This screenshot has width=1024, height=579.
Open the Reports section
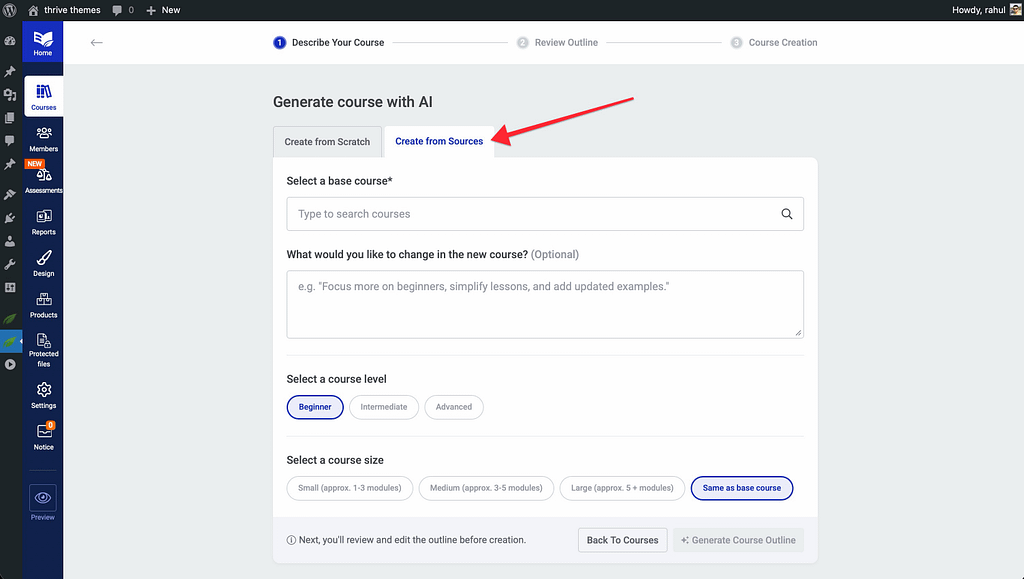point(43,221)
